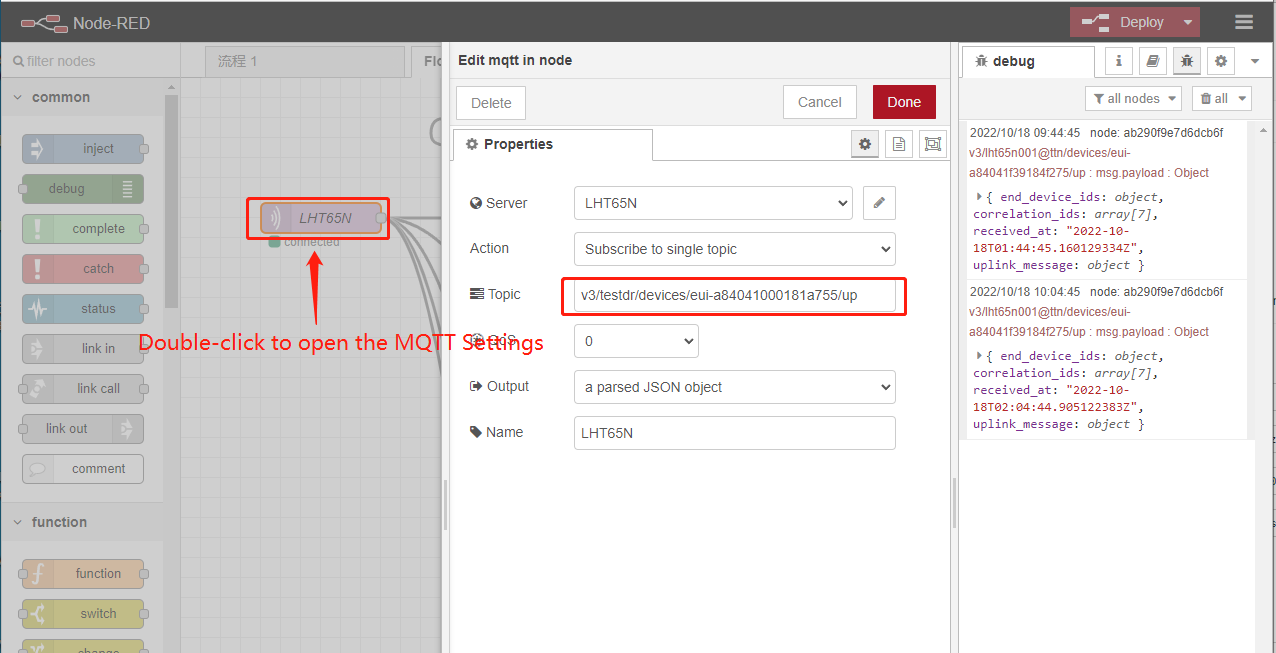Open the Deploy options dropdown arrow

(1187, 22)
